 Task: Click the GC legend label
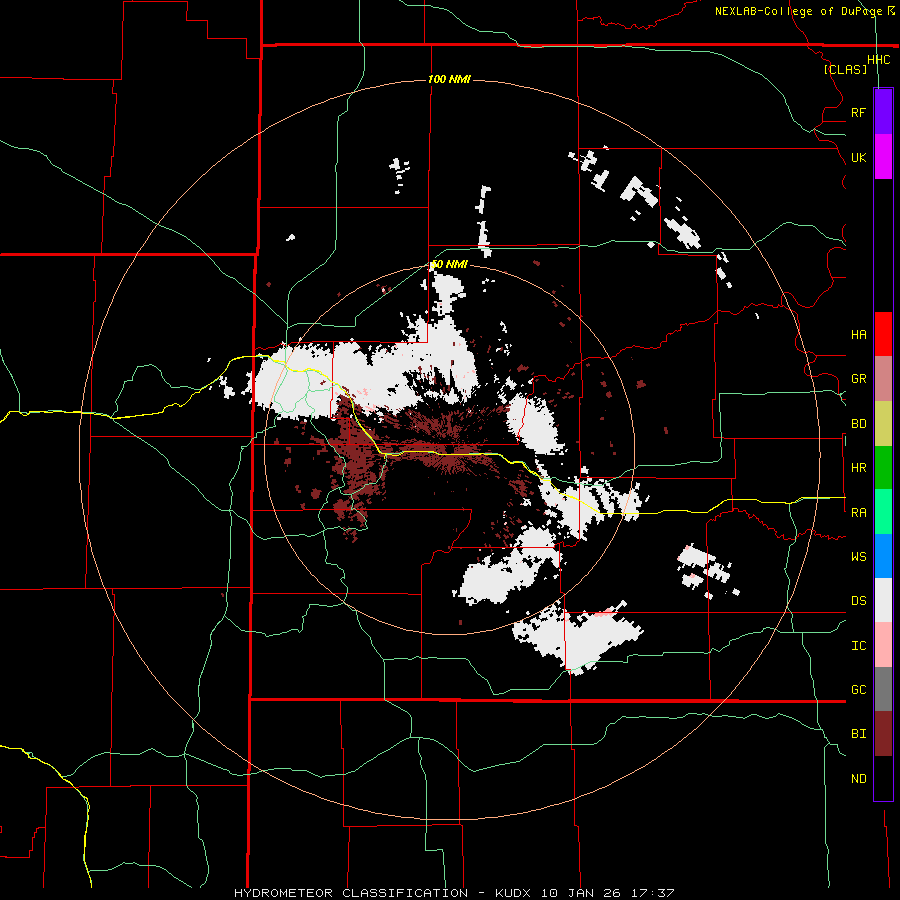coord(858,690)
